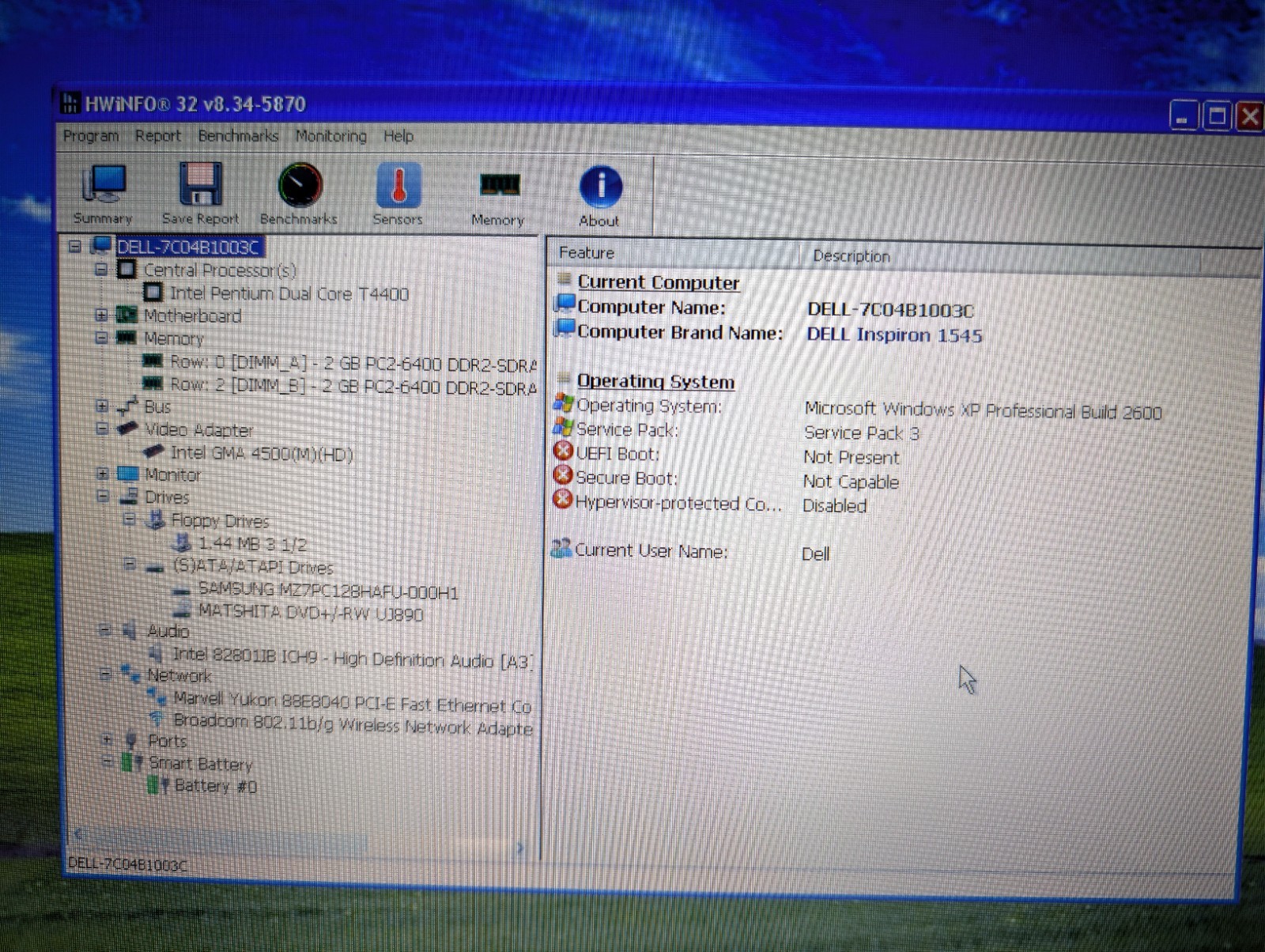Select Row: 2 [DIMM_B] memory item
This screenshot has height=952, width=1265.
point(353,387)
